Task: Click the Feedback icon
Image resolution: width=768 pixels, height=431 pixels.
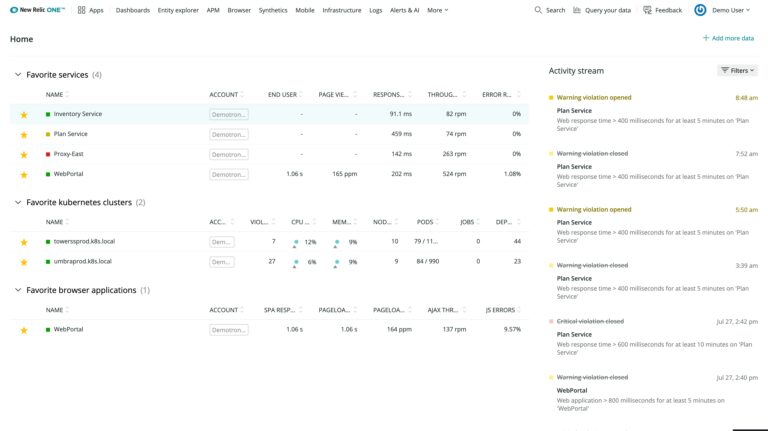Action: point(647,10)
